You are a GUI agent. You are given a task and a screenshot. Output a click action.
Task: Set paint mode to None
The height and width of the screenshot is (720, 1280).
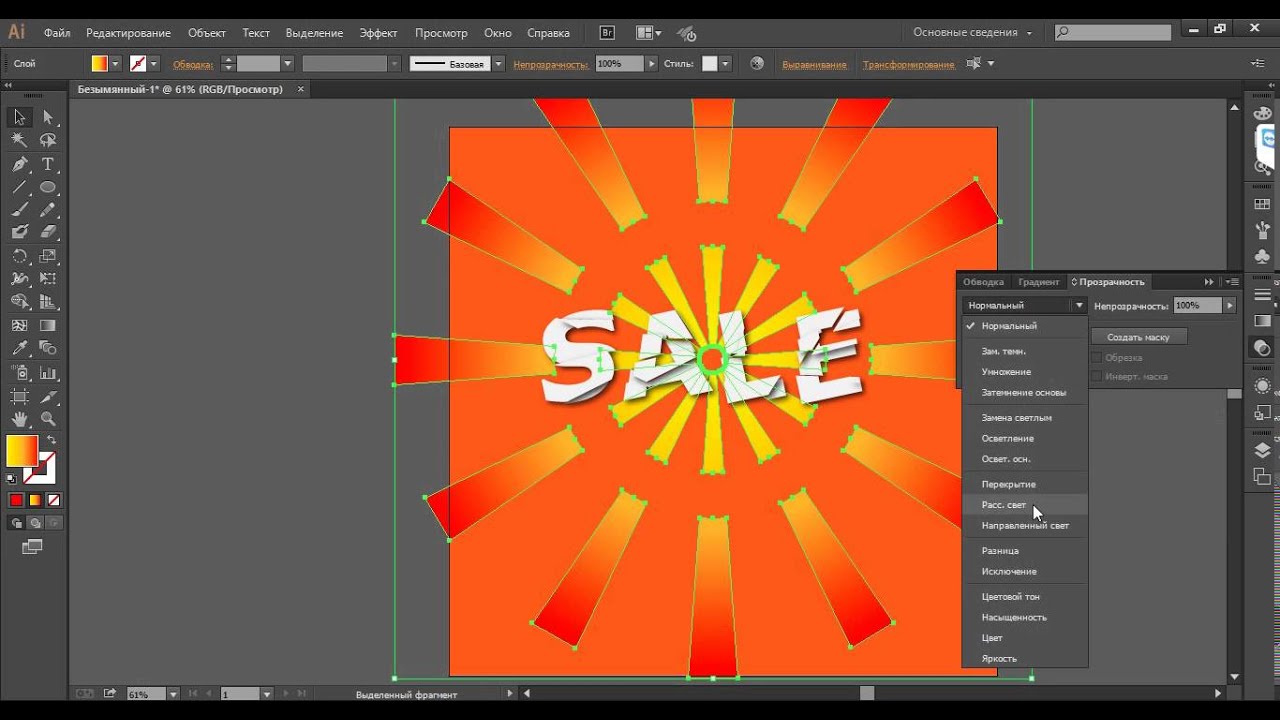coord(54,500)
